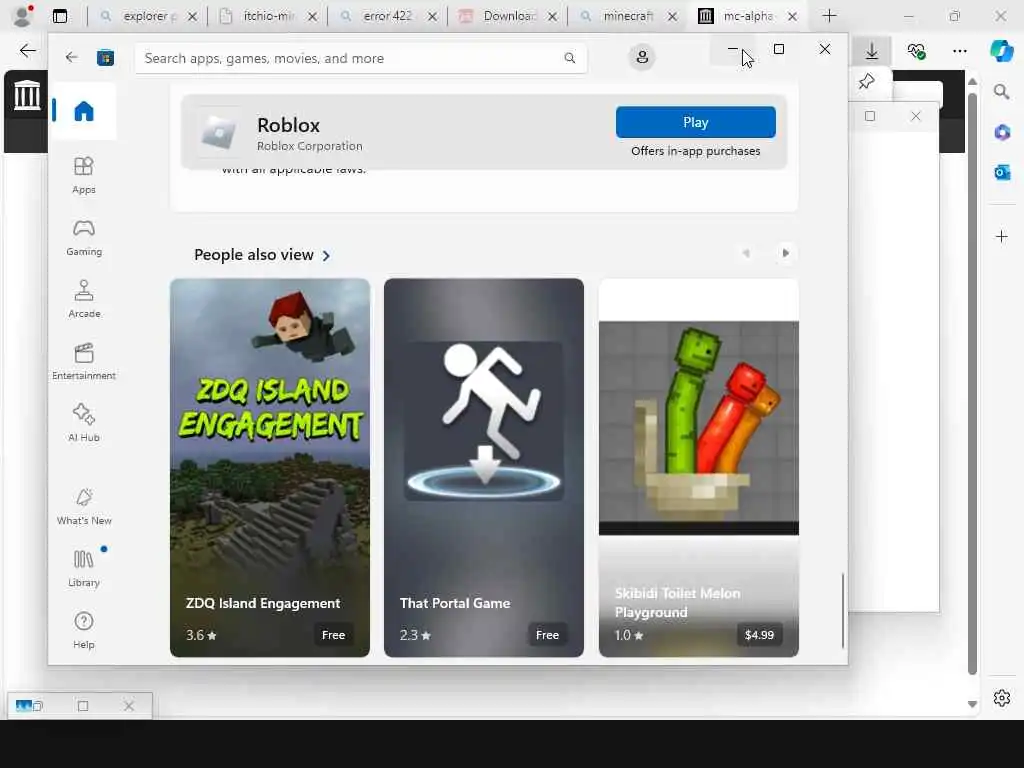Open the Outlook icon in Edge sidebar
This screenshot has width=1024, height=768.
tap(1002, 172)
